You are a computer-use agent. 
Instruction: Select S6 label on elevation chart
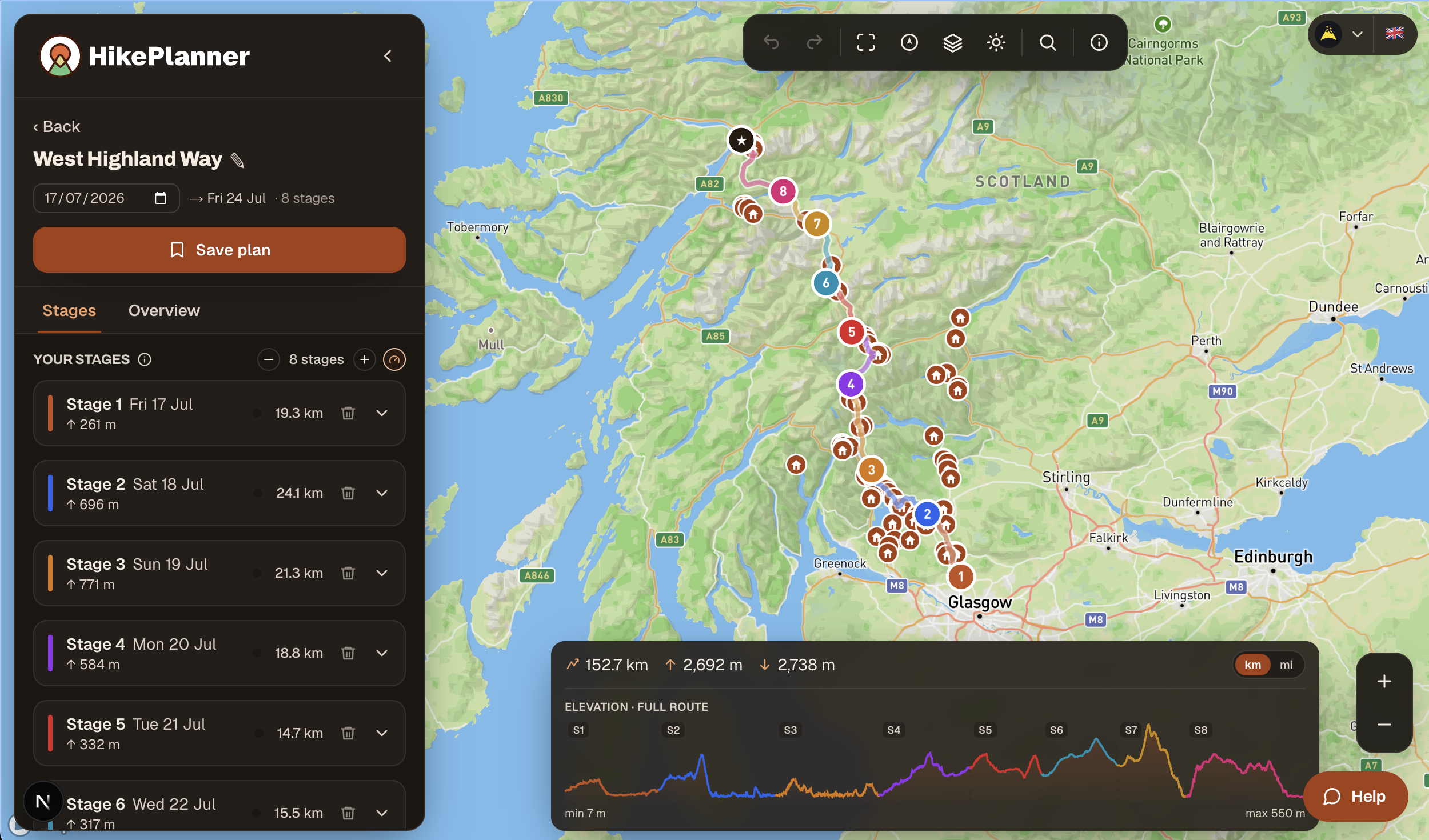[1057, 730]
